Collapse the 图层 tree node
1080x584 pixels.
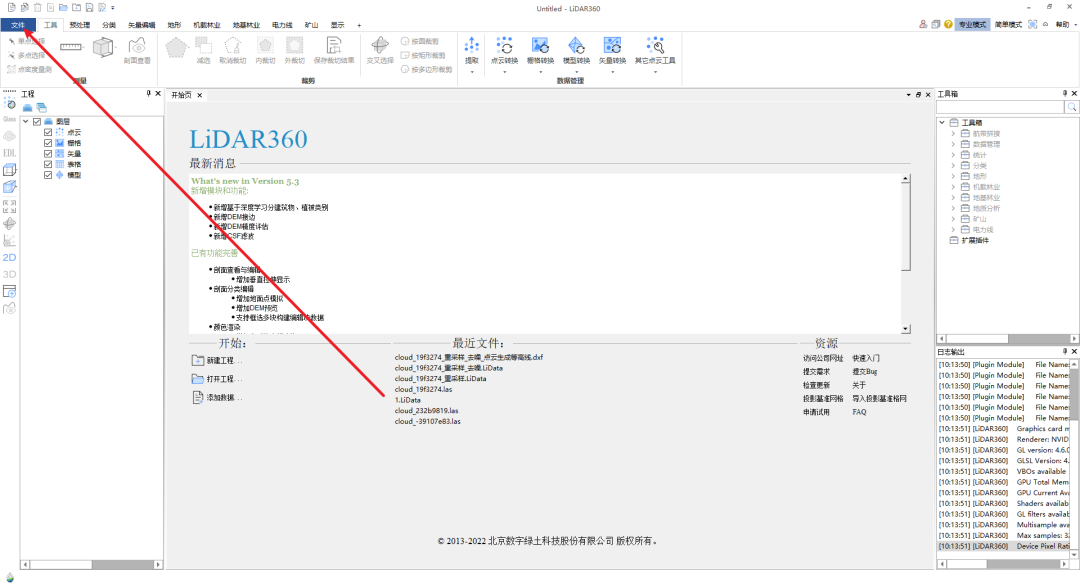[25, 121]
